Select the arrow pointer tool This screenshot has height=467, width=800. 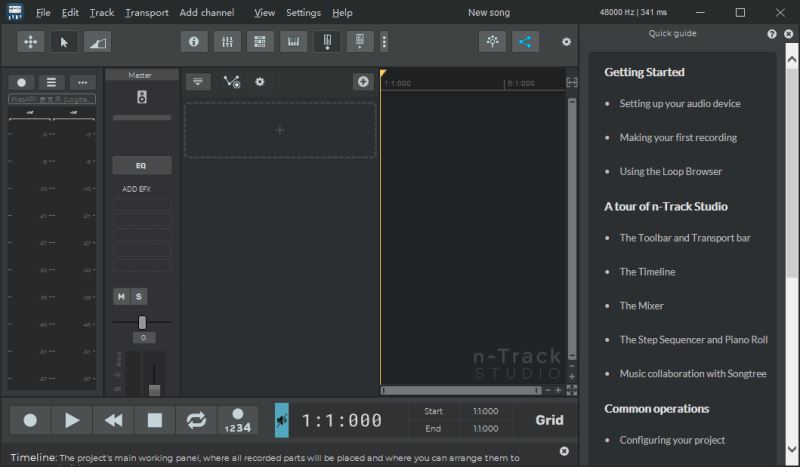[64, 42]
